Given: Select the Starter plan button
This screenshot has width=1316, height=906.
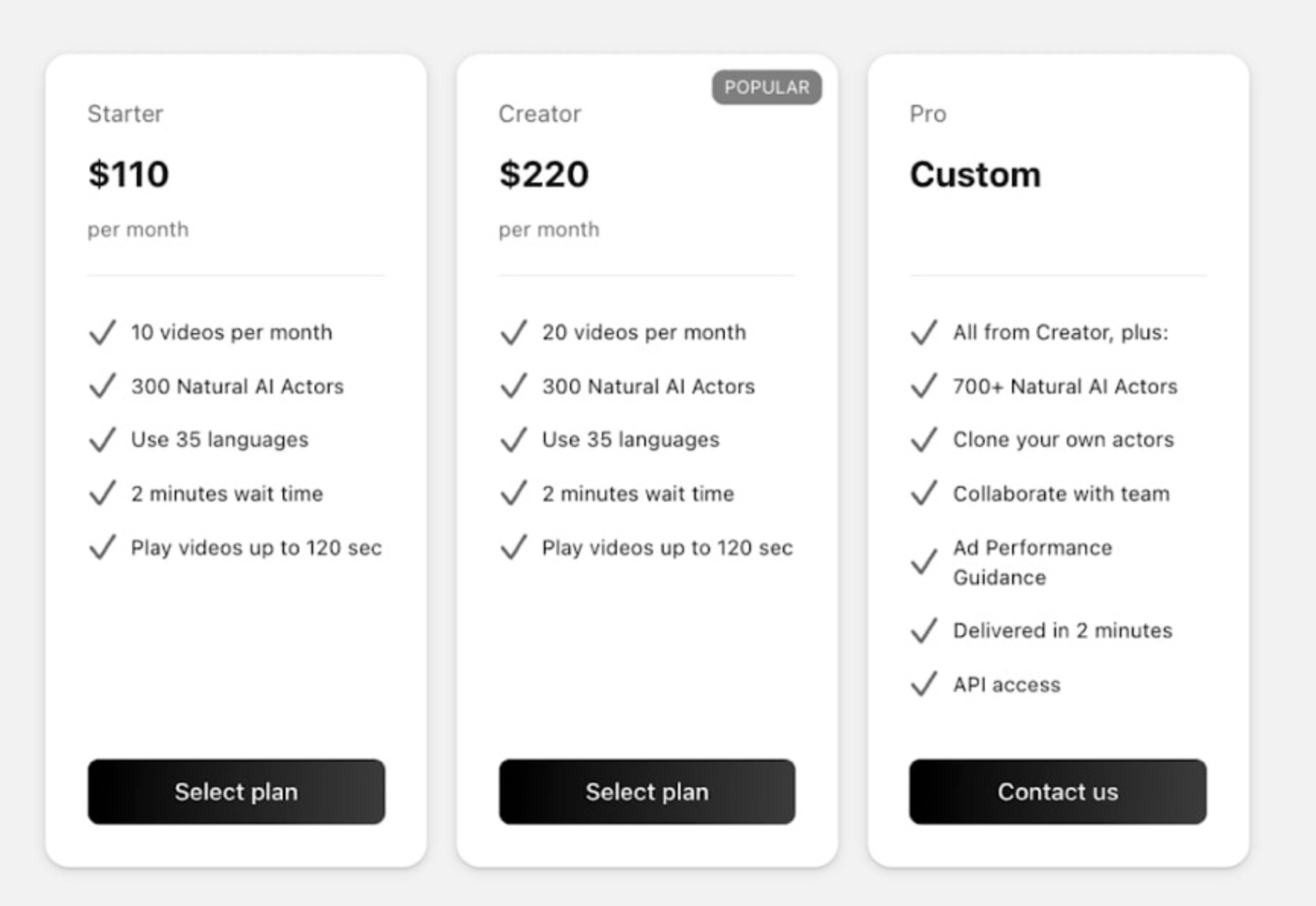Looking at the screenshot, I should [236, 791].
